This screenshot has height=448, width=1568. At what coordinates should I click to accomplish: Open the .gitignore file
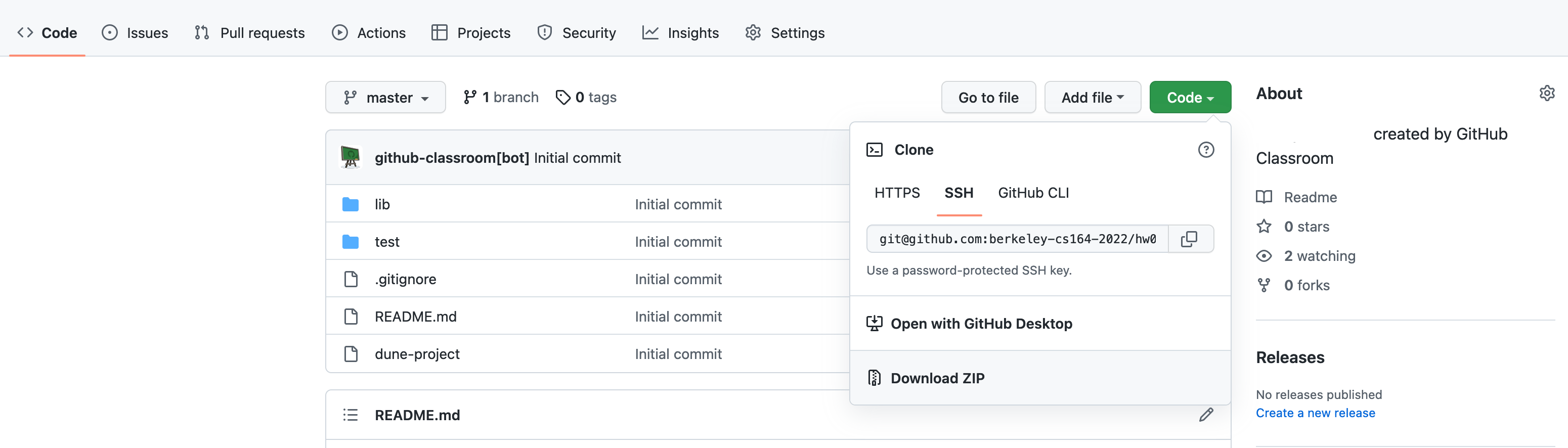[405, 280]
